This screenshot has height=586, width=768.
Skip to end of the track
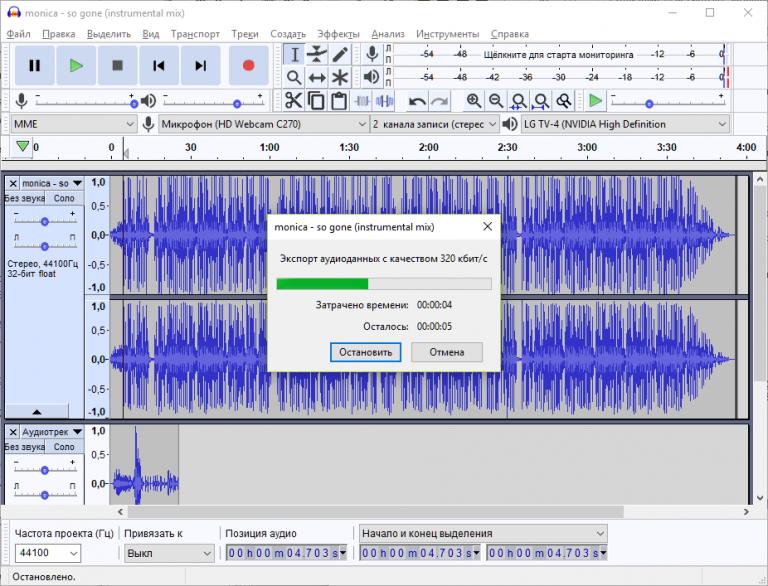point(200,66)
